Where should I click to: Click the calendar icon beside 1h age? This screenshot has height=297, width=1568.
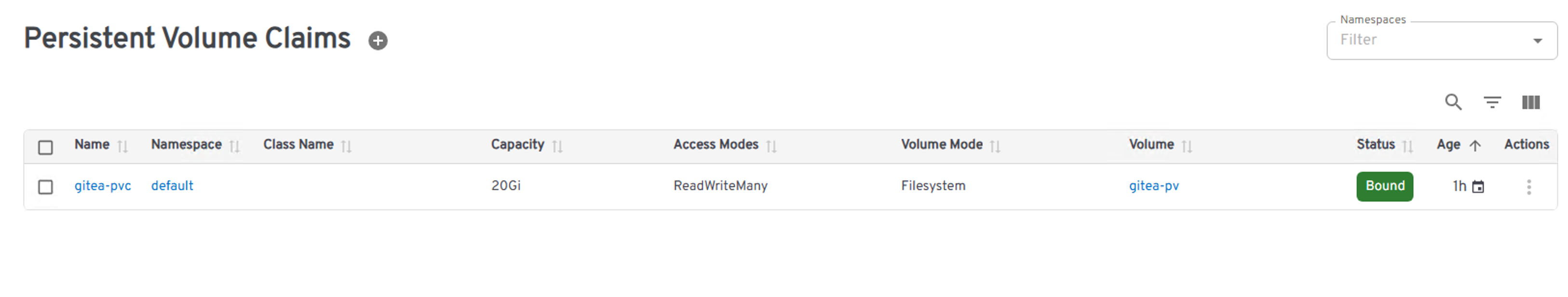pos(1478,187)
